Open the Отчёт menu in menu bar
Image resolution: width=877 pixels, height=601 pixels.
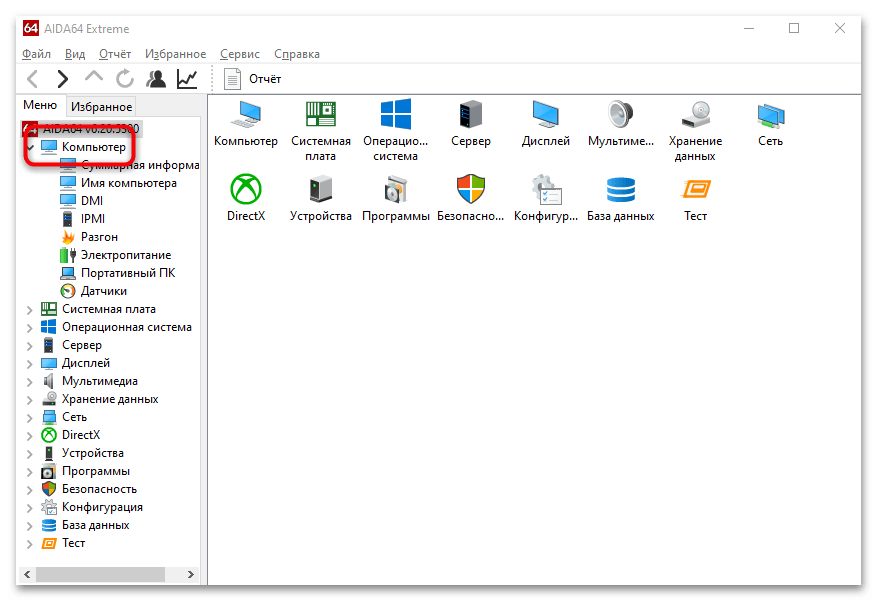tap(115, 54)
